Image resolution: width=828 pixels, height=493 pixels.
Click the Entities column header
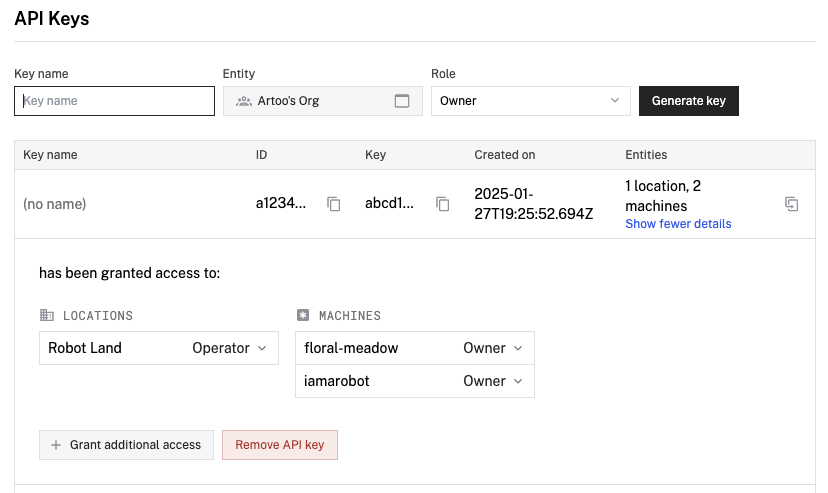646,155
